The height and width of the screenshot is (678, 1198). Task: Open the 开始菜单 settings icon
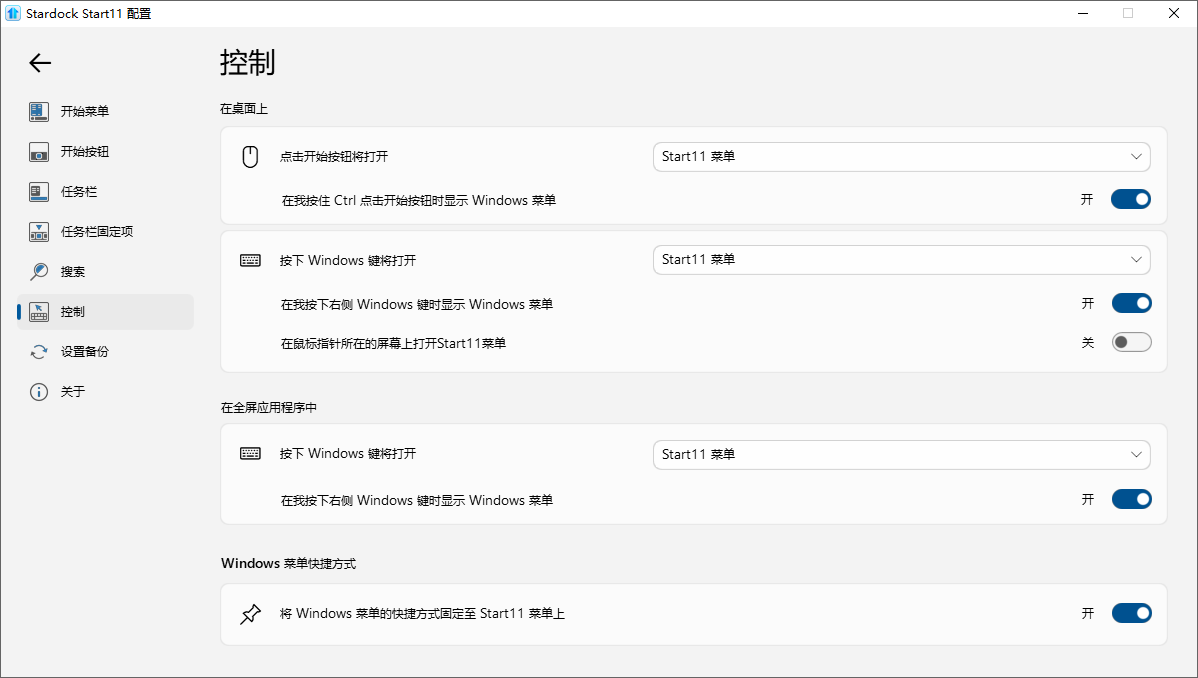(38, 111)
